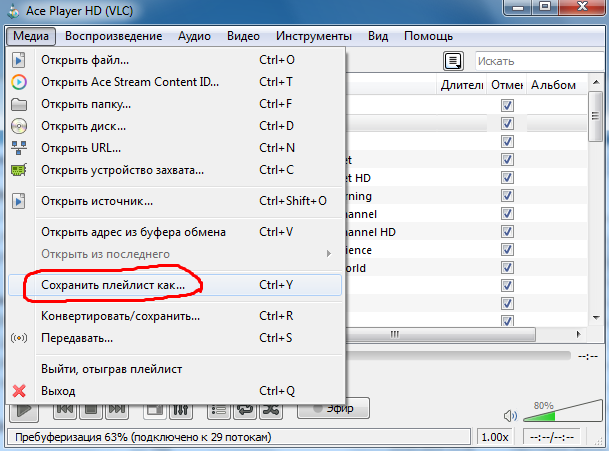Open the playlist view mode dropdown button
The height and width of the screenshot is (451, 609).
click(x=454, y=61)
